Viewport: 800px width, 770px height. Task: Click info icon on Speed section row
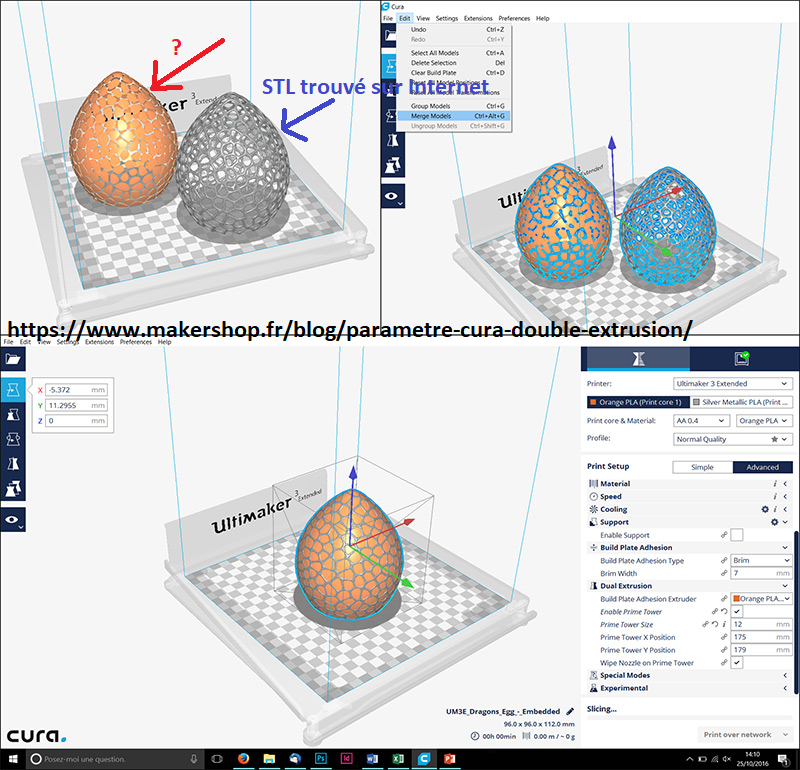click(774, 496)
